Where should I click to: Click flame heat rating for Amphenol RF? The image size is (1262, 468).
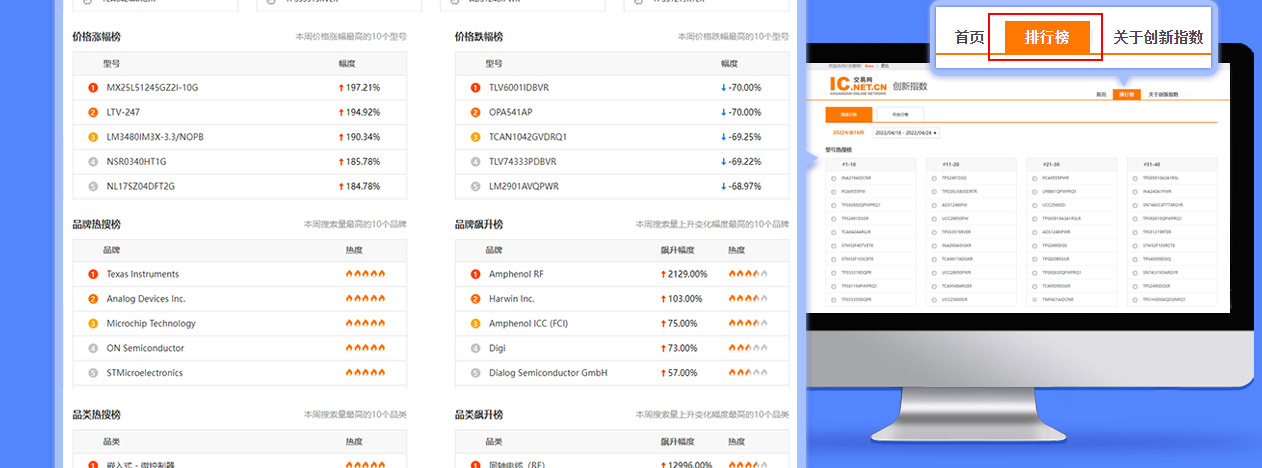coord(748,274)
